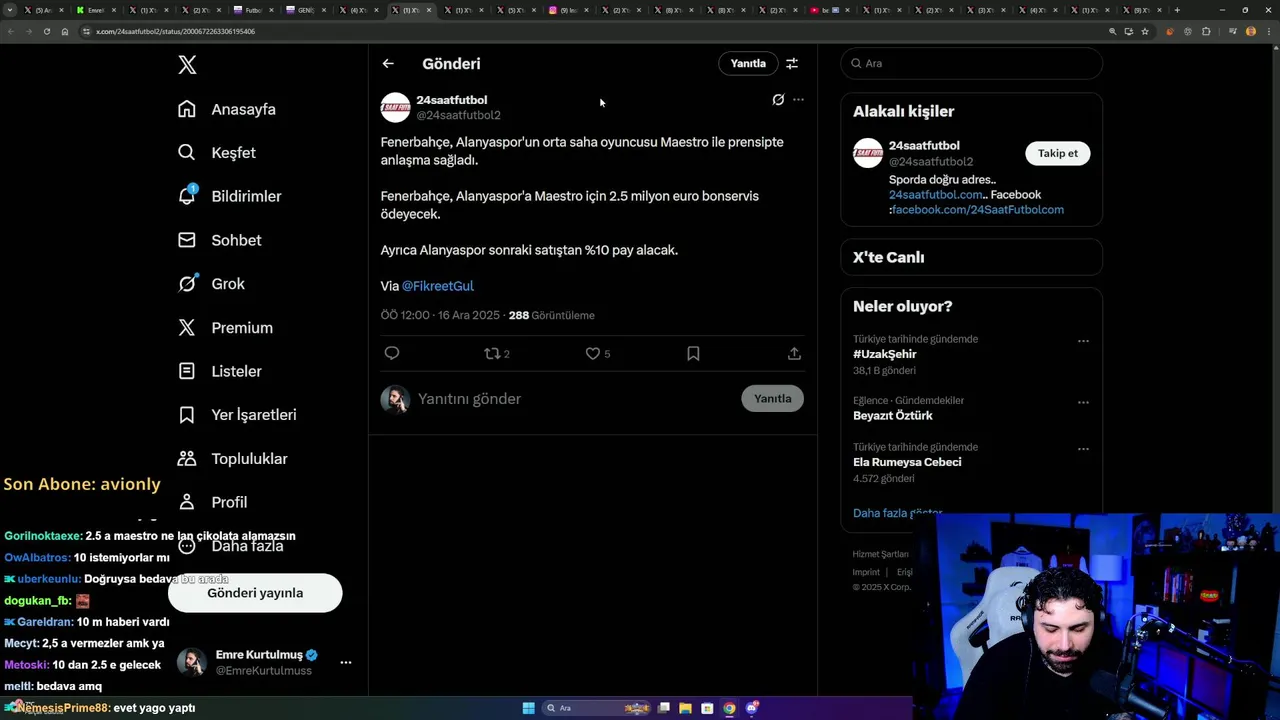Screen dimensions: 1280x720
Task: Open Listeler lists
Action: pyautogui.click(x=219, y=371)
